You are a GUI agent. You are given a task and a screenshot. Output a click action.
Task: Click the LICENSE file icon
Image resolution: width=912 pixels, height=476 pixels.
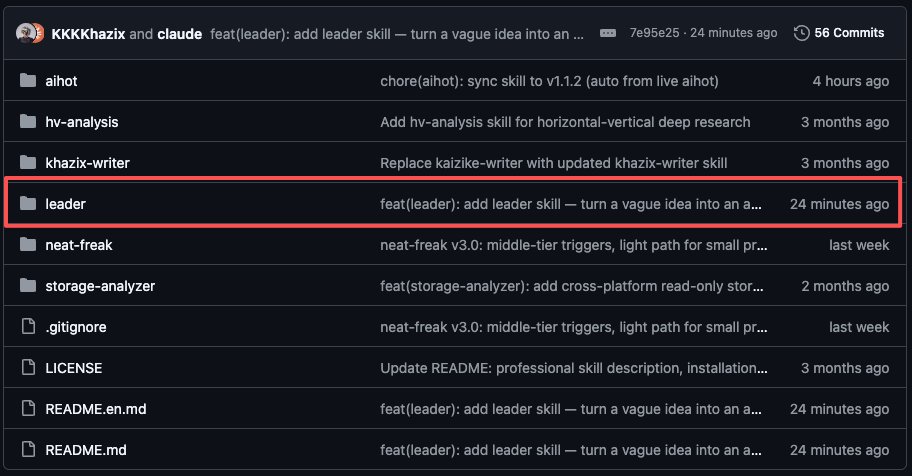click(28, 367)
